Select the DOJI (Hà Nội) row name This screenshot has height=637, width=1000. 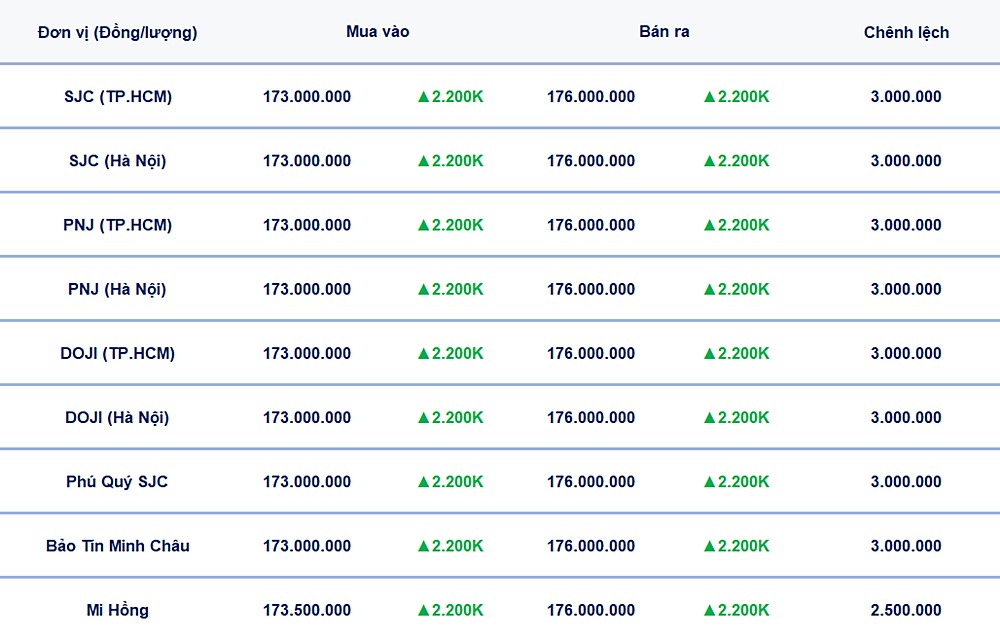tap(117, 417)
